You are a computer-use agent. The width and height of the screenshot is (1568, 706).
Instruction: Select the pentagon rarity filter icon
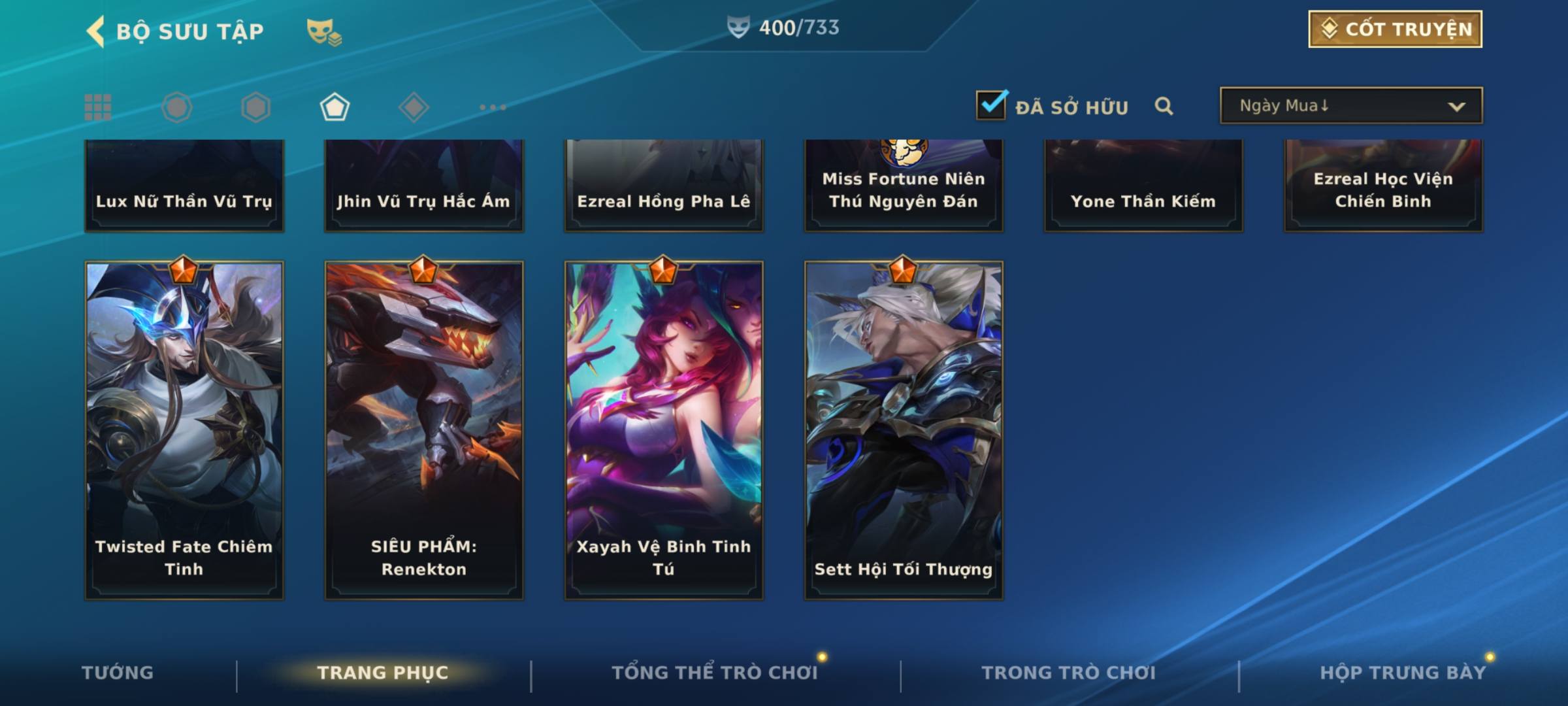[335, 107]
